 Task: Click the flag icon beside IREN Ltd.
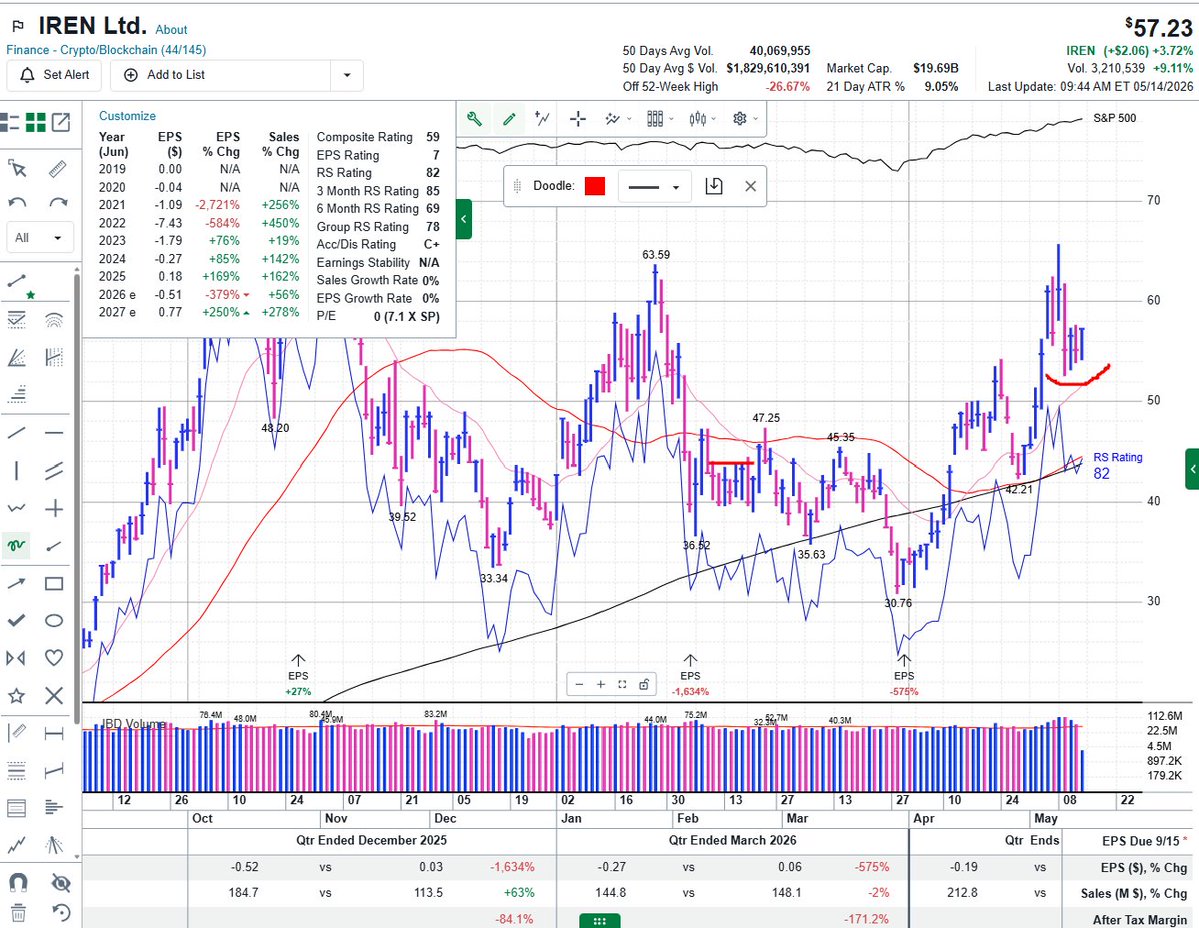18,26
